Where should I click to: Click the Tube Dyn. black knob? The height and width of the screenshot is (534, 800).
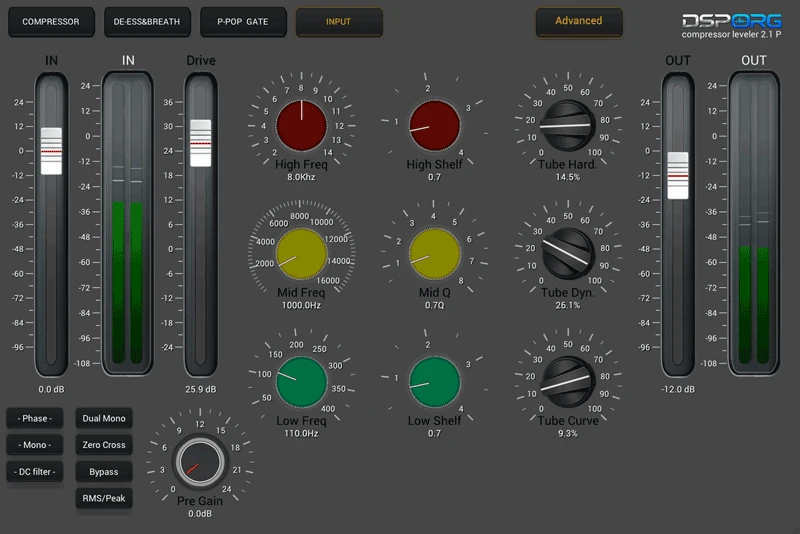(567, 253)
